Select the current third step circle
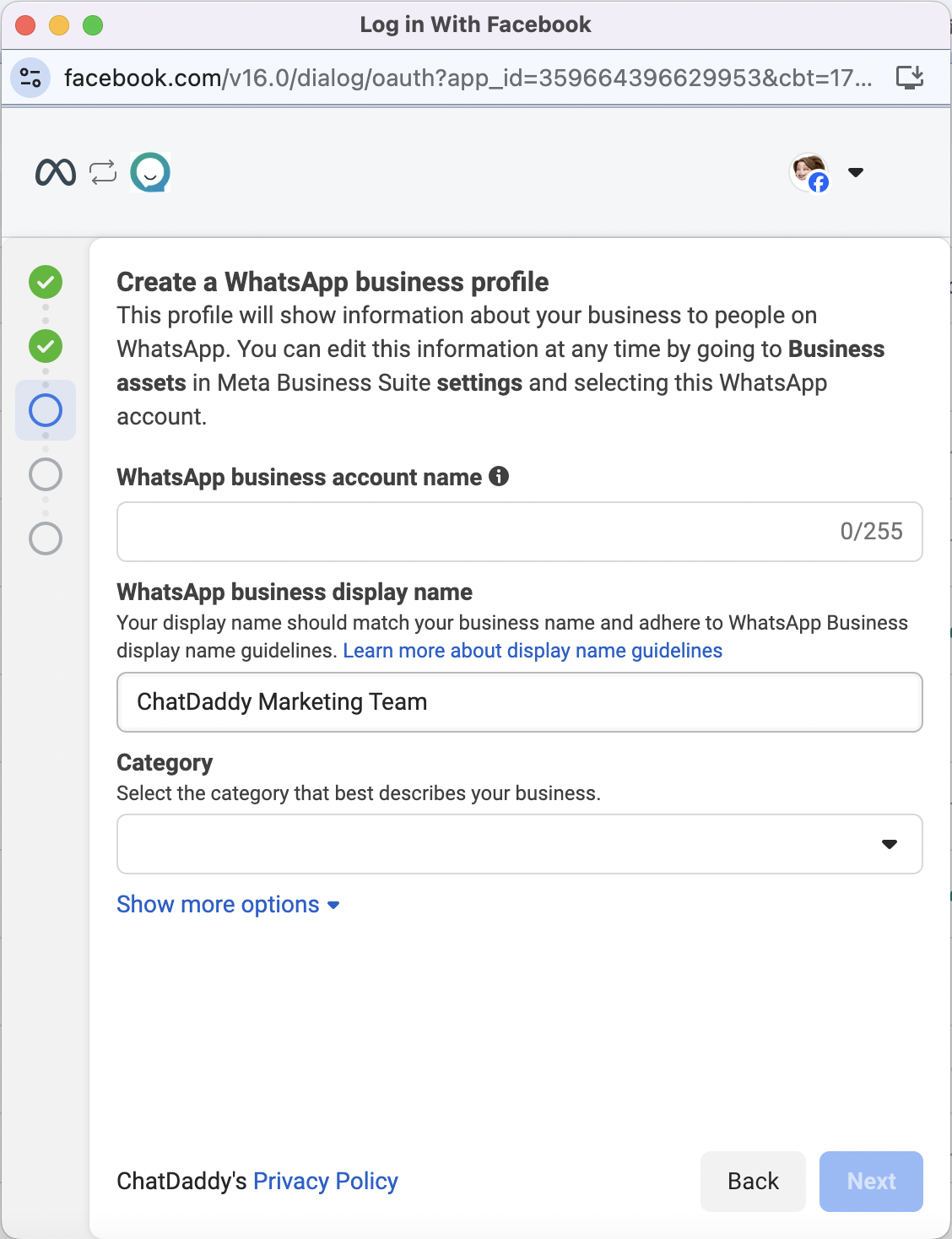 tap(46, 410)
